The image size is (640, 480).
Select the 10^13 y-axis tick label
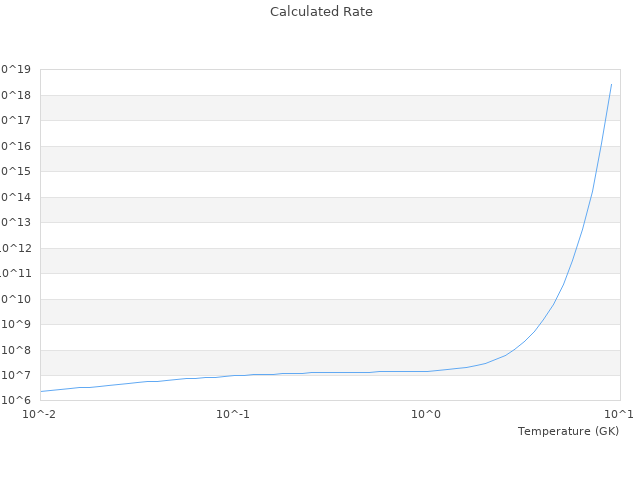click(x=15, y=222)
